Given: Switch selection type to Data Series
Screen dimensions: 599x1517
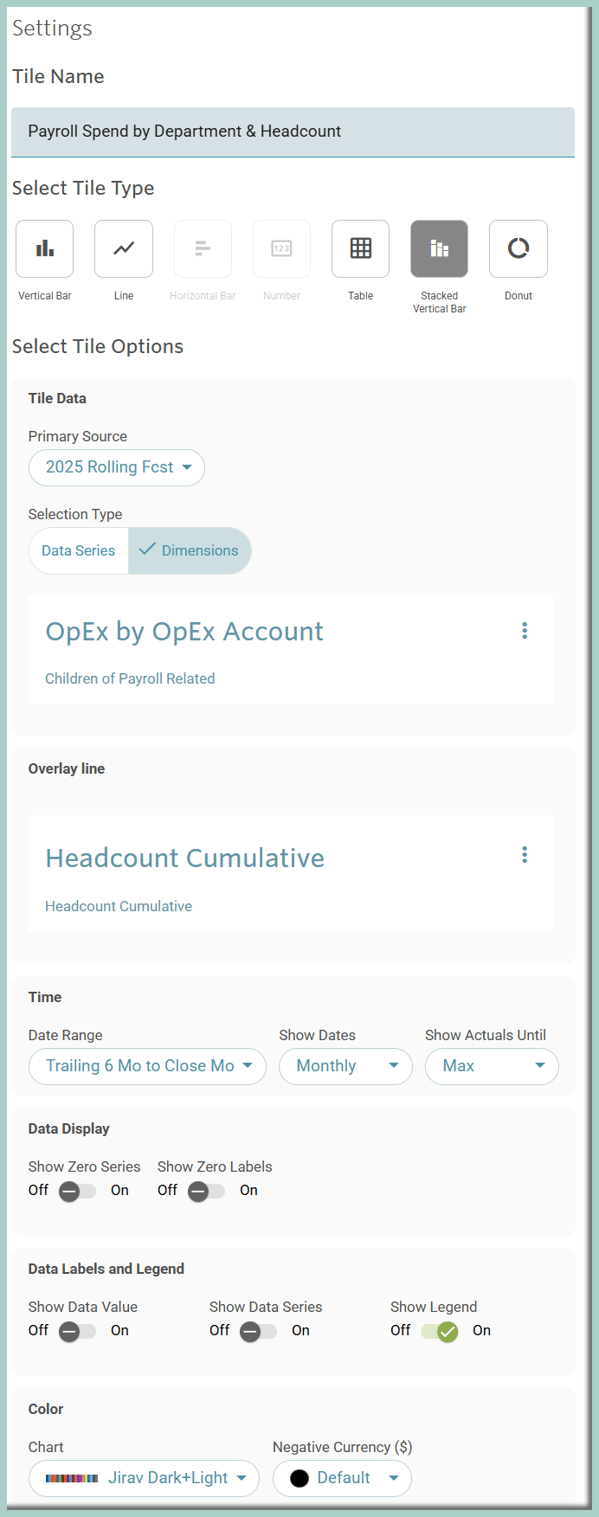Looking at the screenshot, I should 78,550.
